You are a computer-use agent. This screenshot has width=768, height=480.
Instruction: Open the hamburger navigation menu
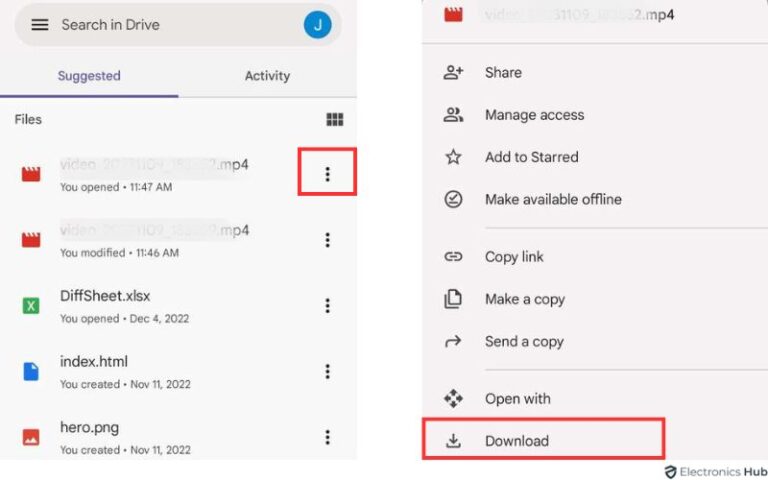point(40,24)
